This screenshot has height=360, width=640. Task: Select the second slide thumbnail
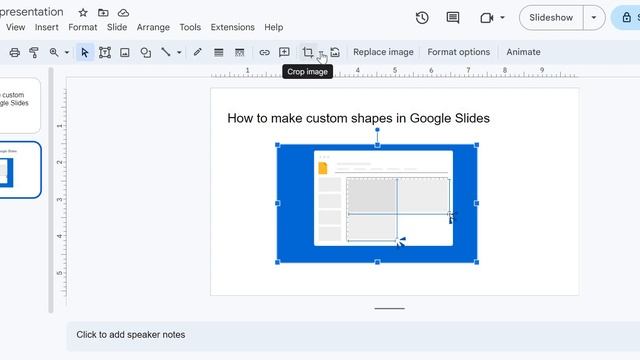pyautogui.click(x=20, y=170)
